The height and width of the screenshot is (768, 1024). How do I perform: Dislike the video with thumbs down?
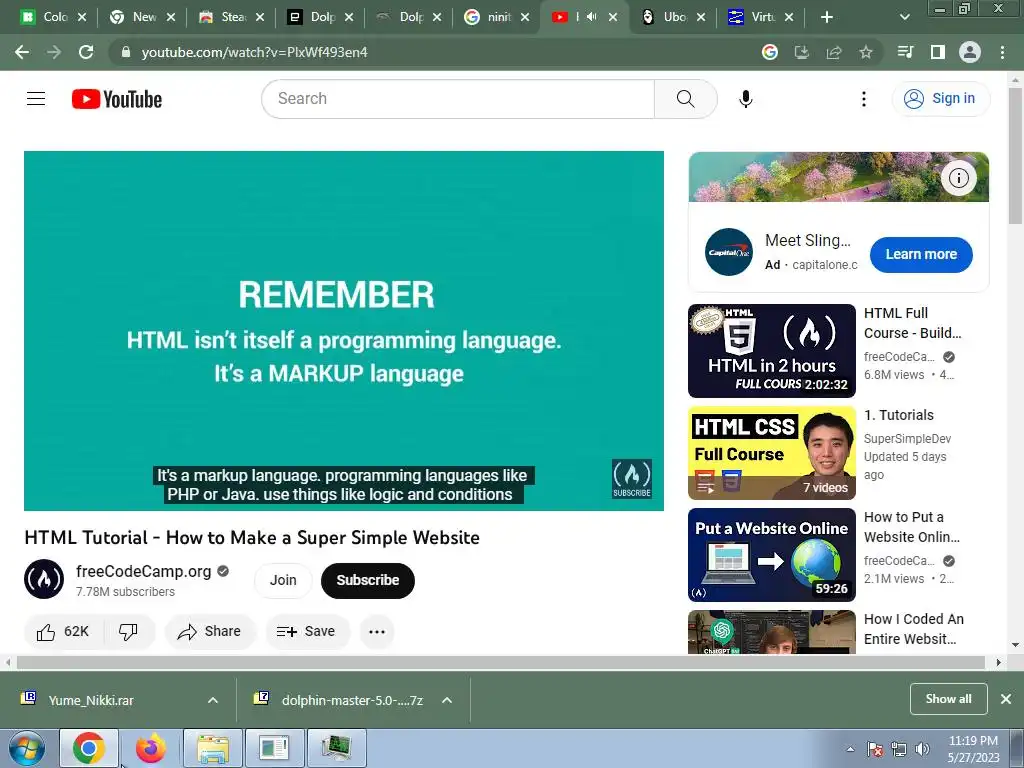(129, 632)
